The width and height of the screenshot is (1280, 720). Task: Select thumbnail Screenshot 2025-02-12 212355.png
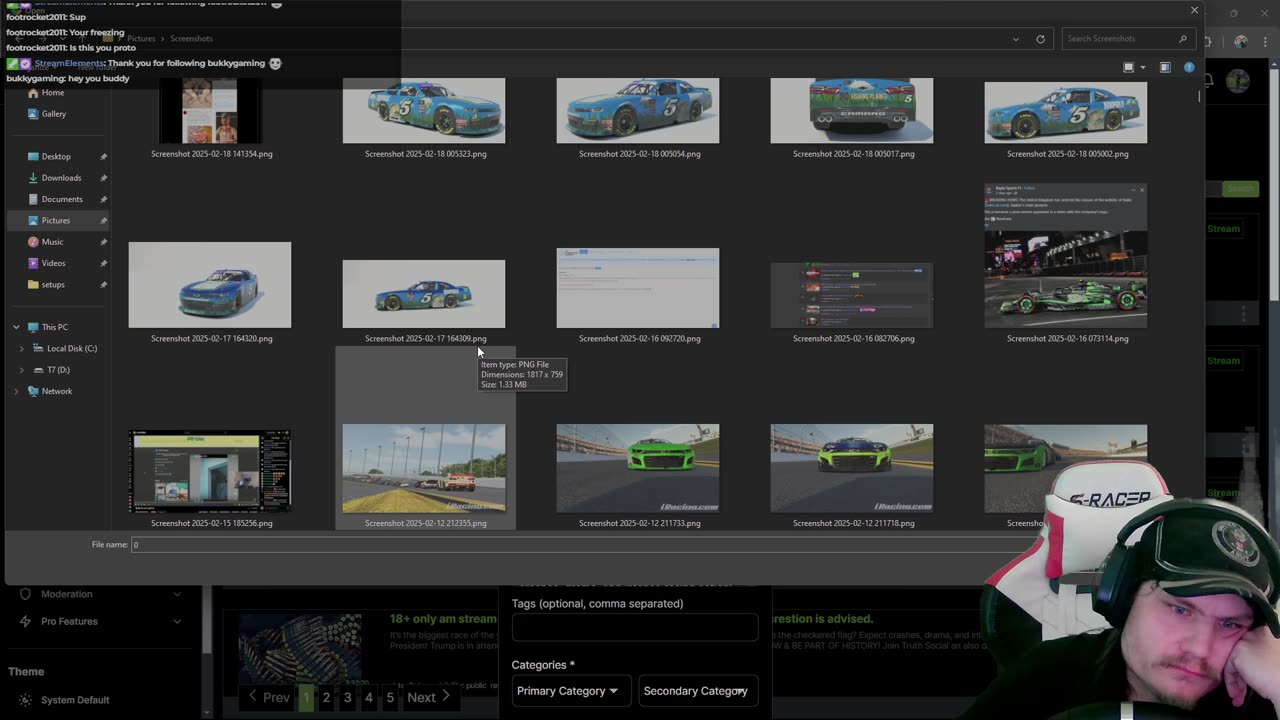pos(424,468)
